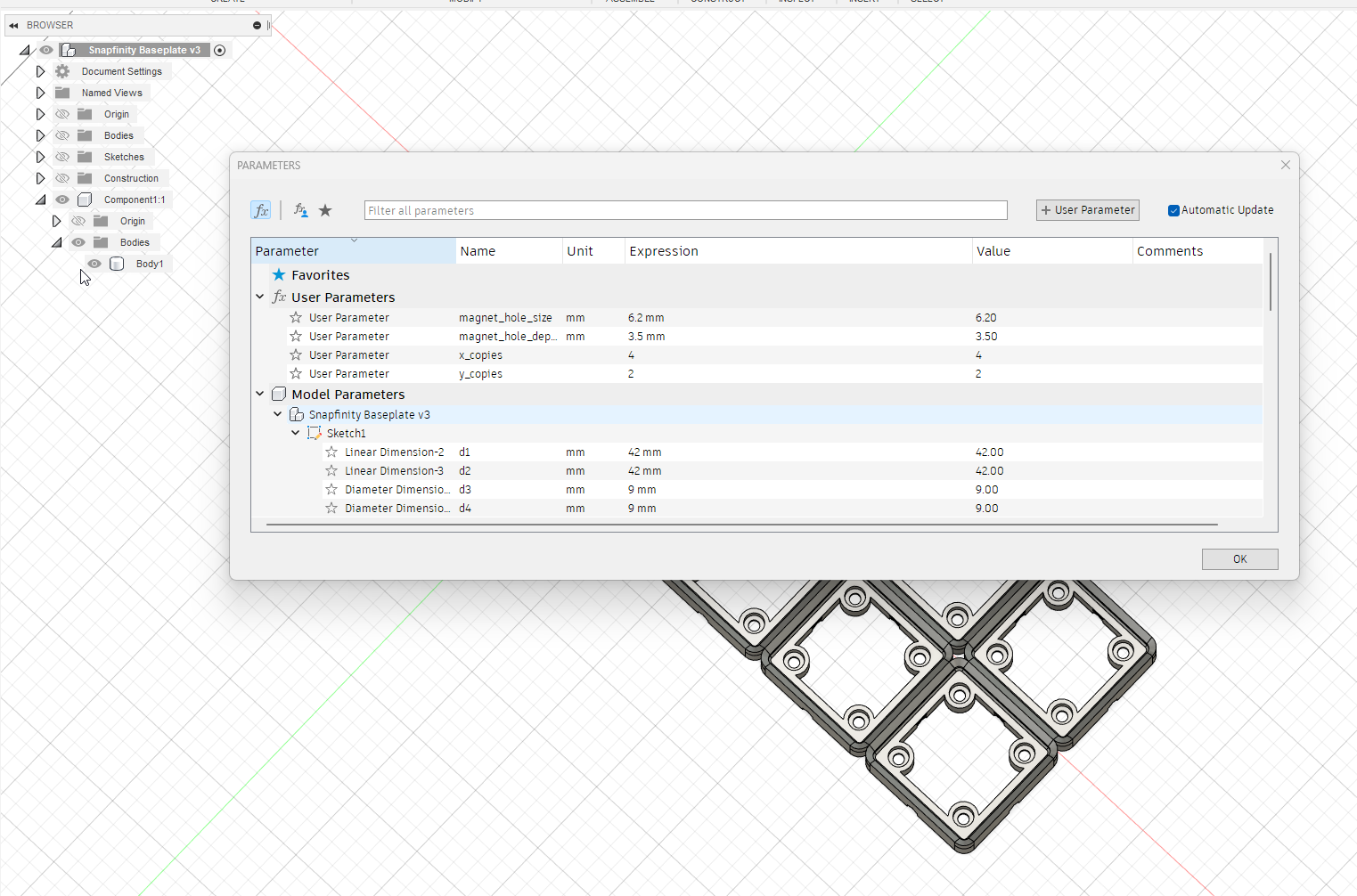The width and height of the screenshot is (1357, 896).
Task: Toggle the Automatic Update checkbox
Action: pyautogui.click(x=1173, y=210)
